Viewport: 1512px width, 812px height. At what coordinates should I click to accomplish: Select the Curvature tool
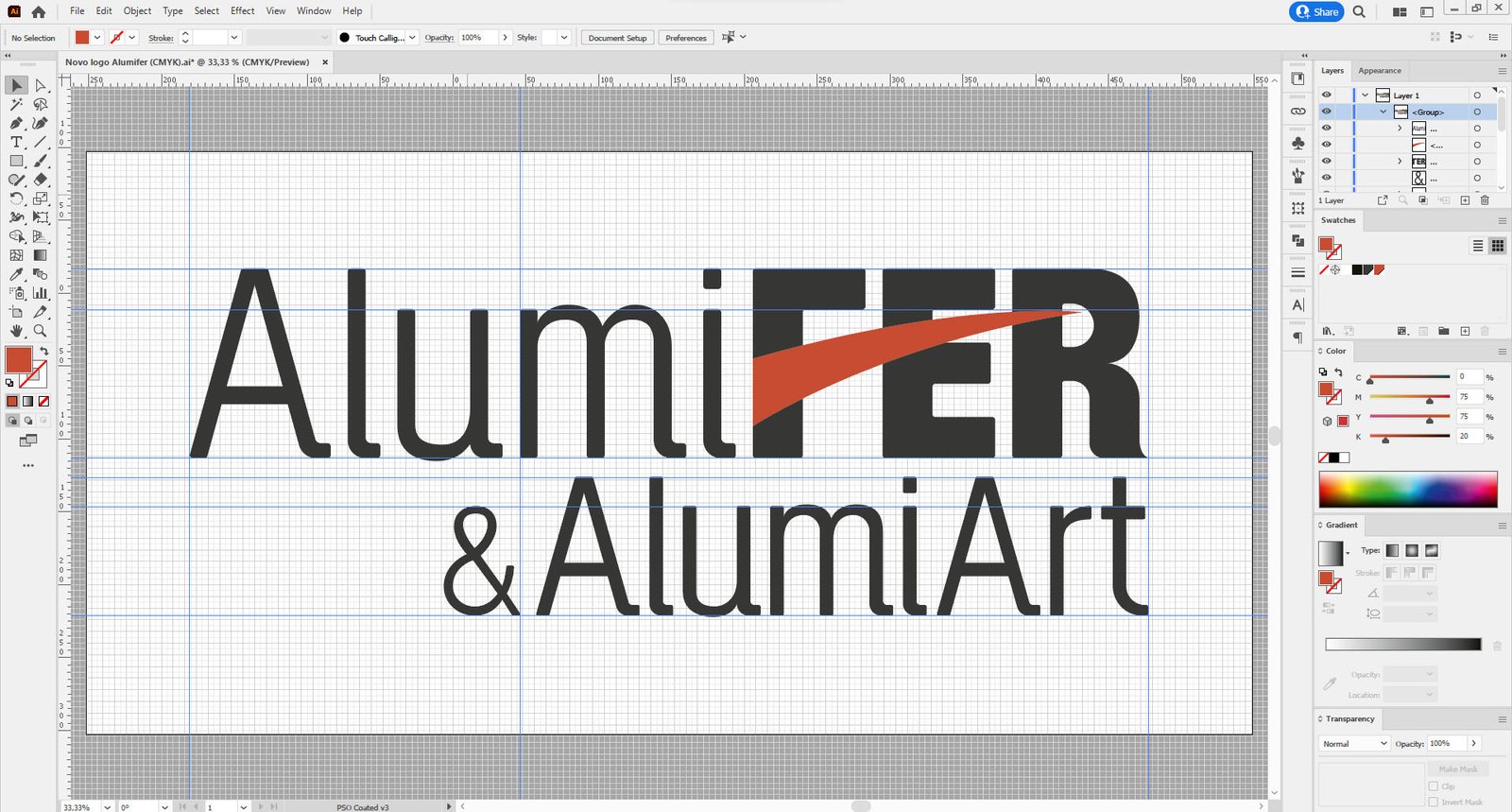click(x=41, y=123)
